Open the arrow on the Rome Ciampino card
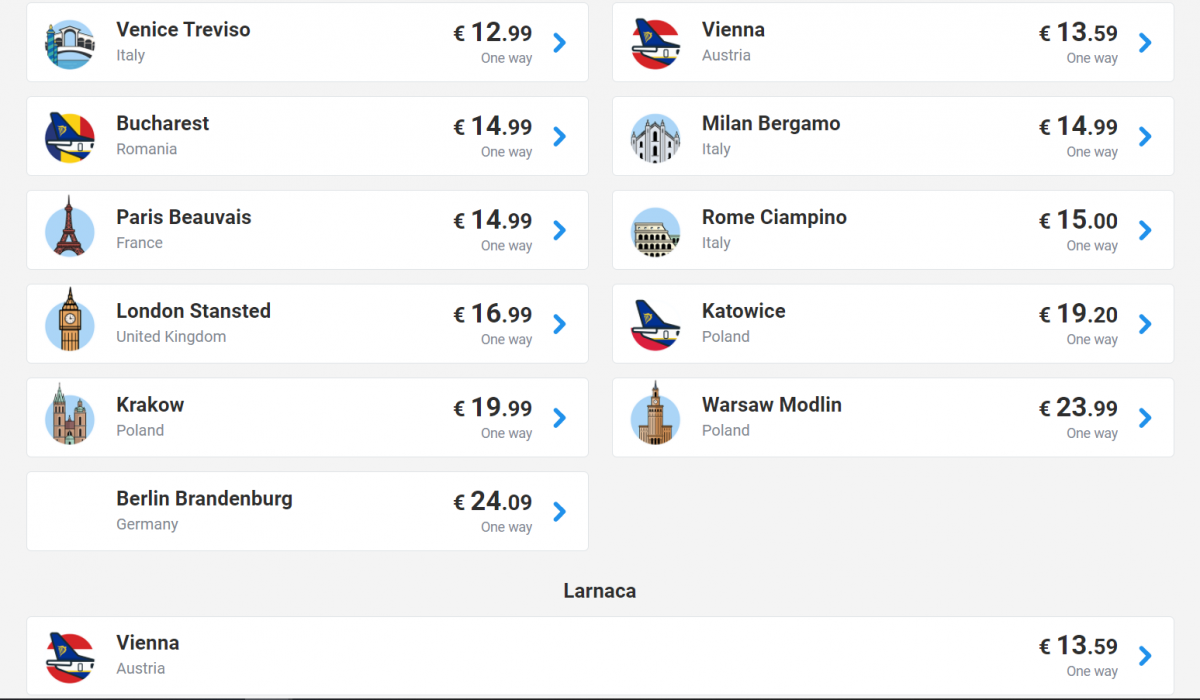 [x=1145, y=230]
